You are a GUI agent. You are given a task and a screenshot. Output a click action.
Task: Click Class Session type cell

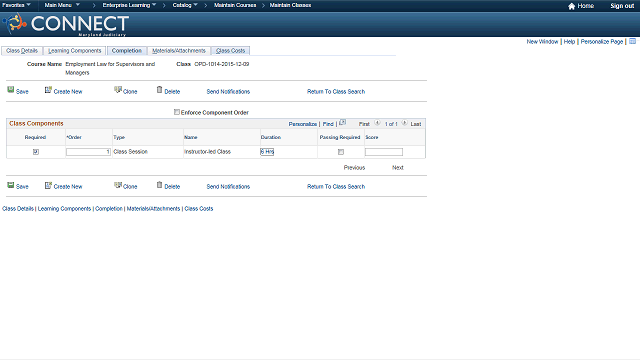pyautogui.click(x=131, y=152)
